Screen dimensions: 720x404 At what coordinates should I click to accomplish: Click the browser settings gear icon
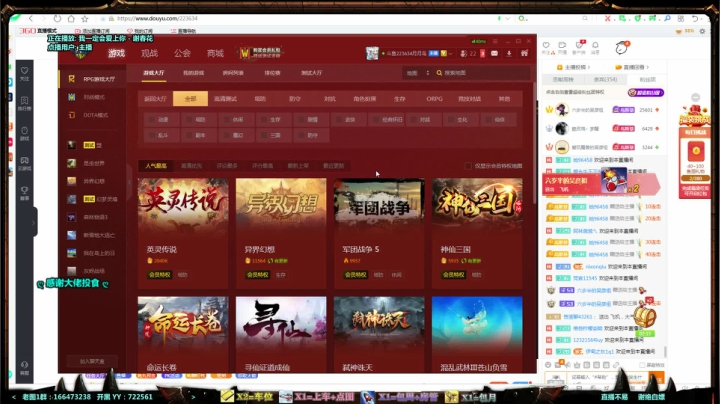click(702, 31)
